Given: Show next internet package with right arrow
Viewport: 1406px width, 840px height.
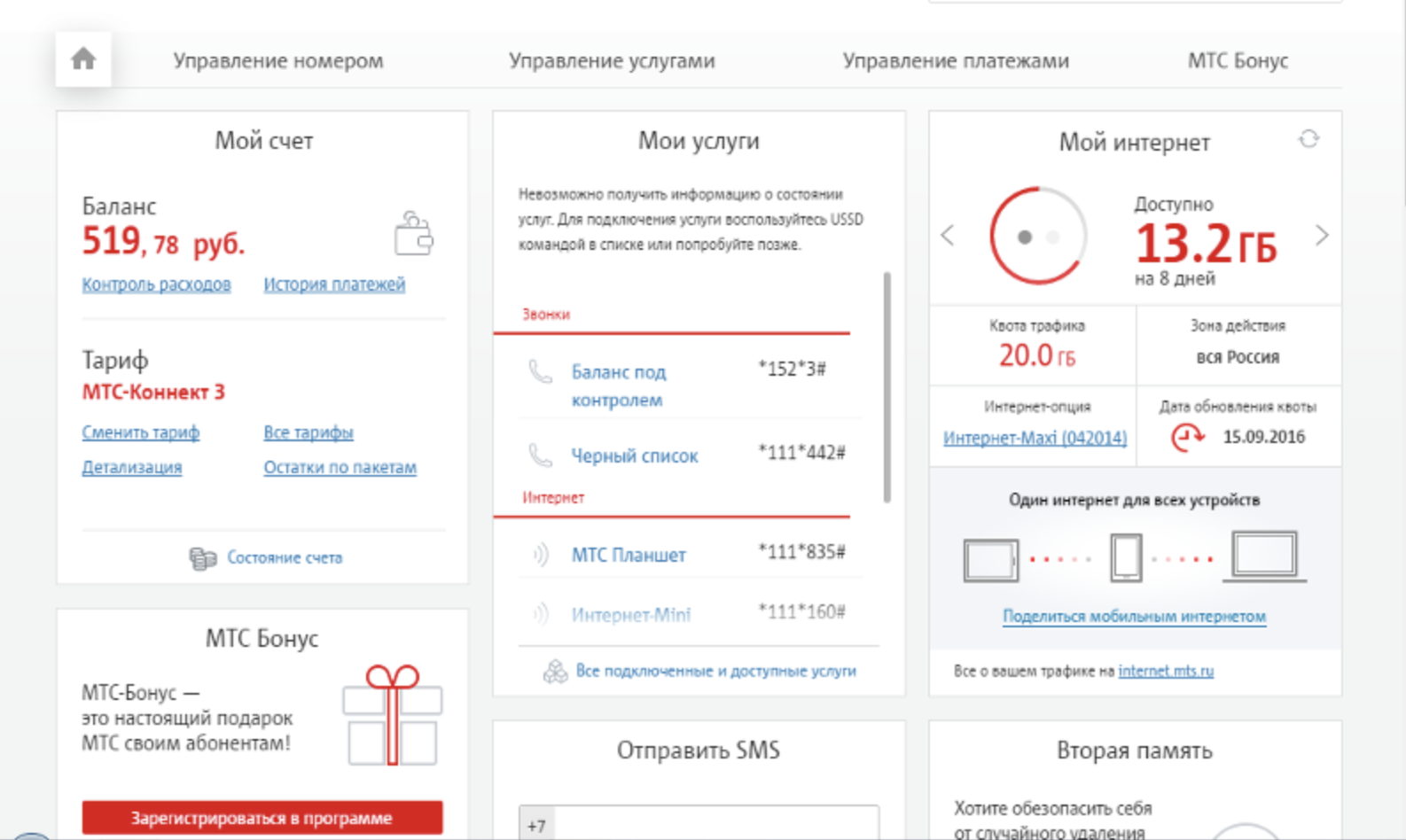Looking at the screenshot, I should [x=1322, y=235].
